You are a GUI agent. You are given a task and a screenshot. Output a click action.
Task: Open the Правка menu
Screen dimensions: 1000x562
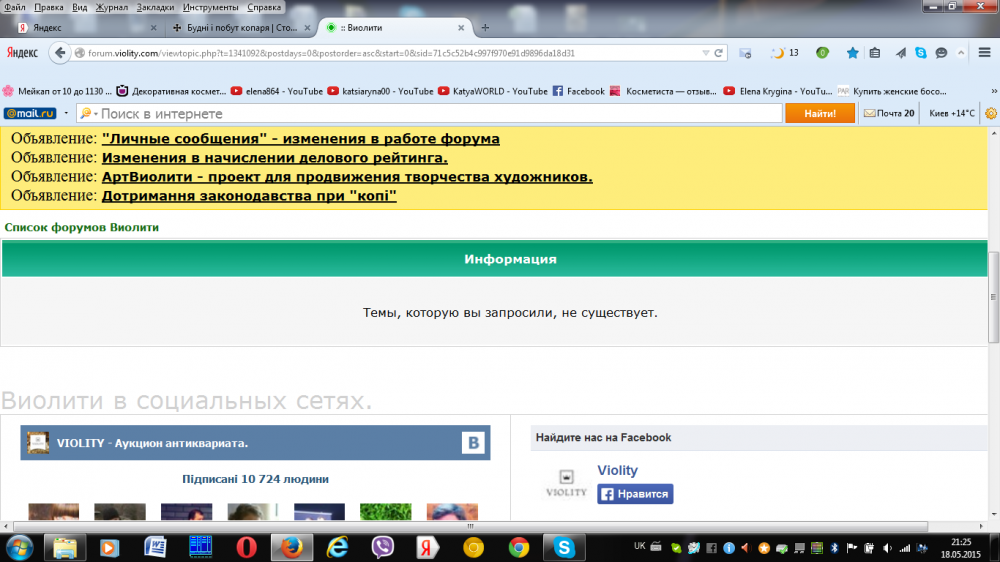click(48, 7)
